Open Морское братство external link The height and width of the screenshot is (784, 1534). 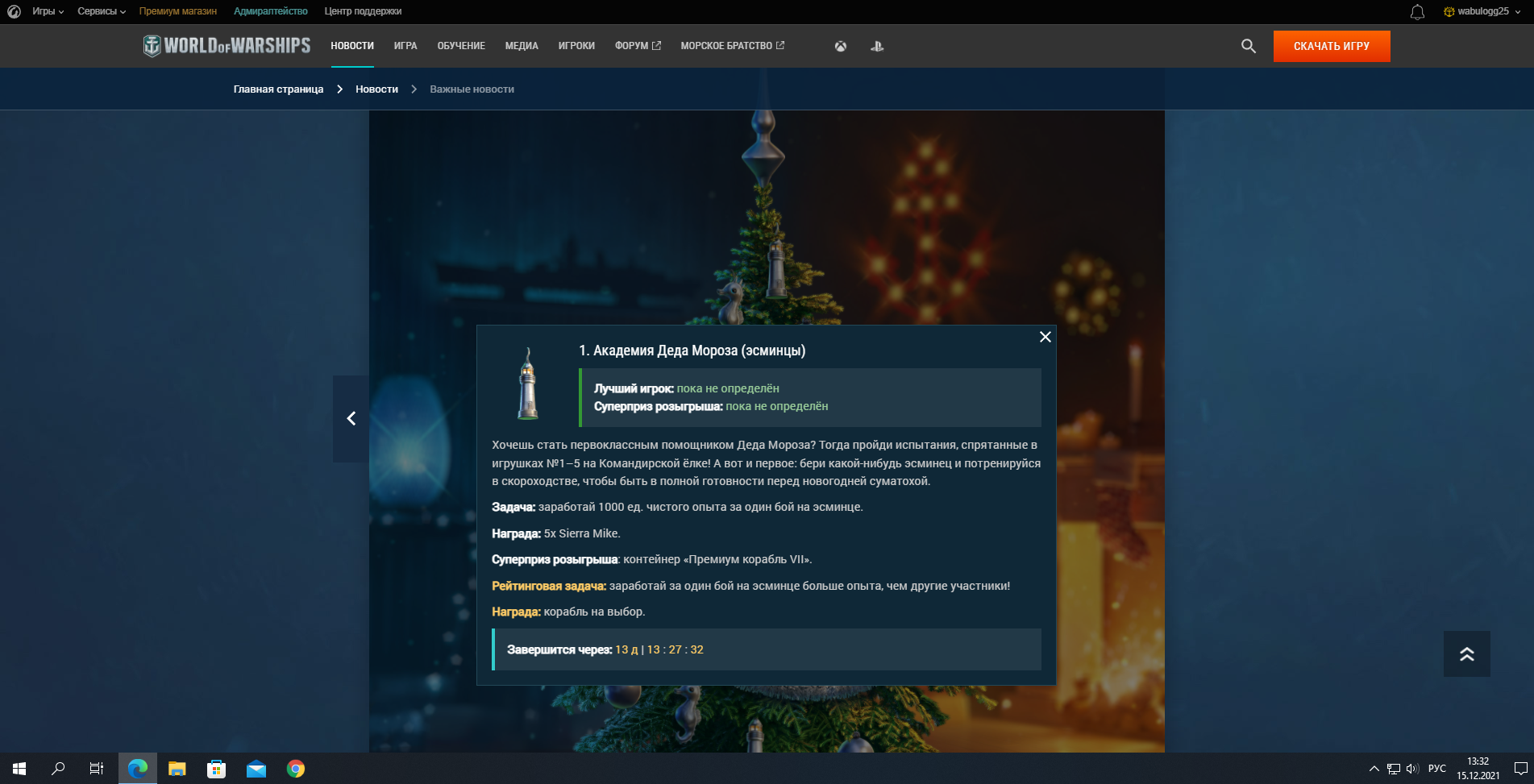[x=732, y=46]
